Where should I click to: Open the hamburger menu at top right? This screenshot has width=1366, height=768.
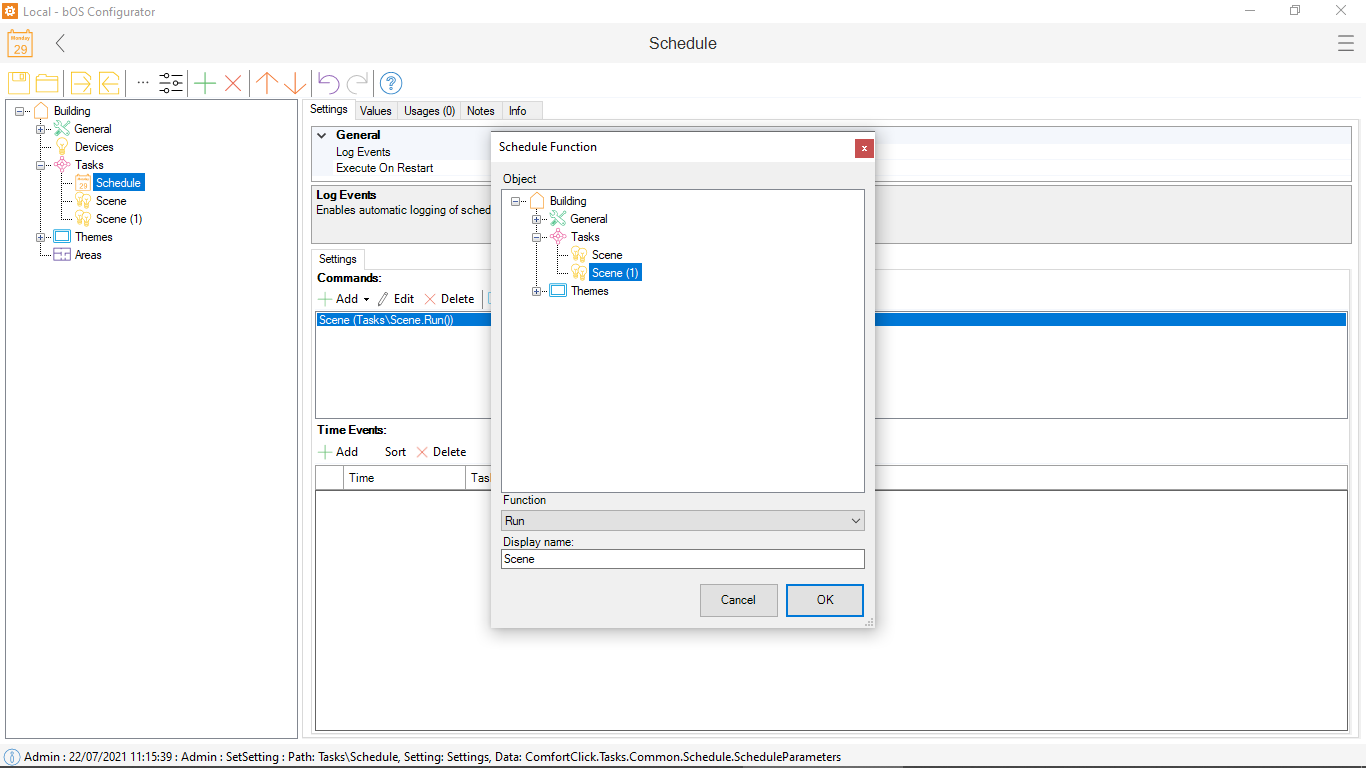click(x=1345, y=43)
